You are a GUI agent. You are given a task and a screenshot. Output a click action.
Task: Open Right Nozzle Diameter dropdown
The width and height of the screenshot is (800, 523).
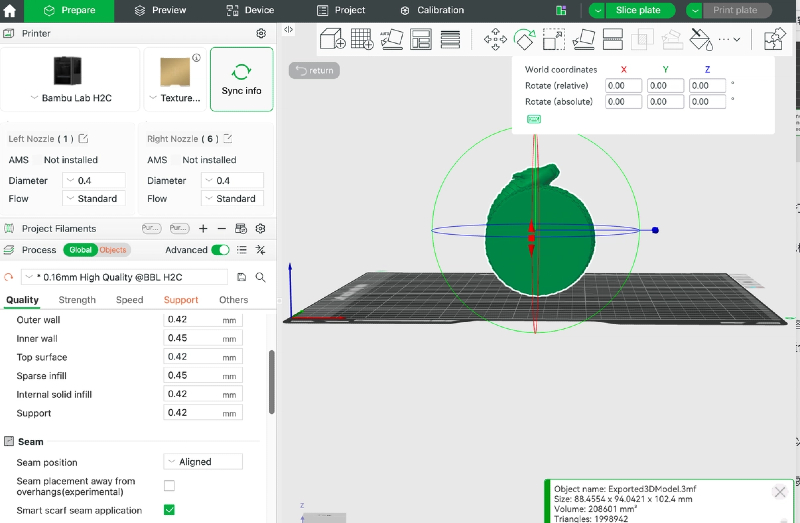tap(232, 180)
